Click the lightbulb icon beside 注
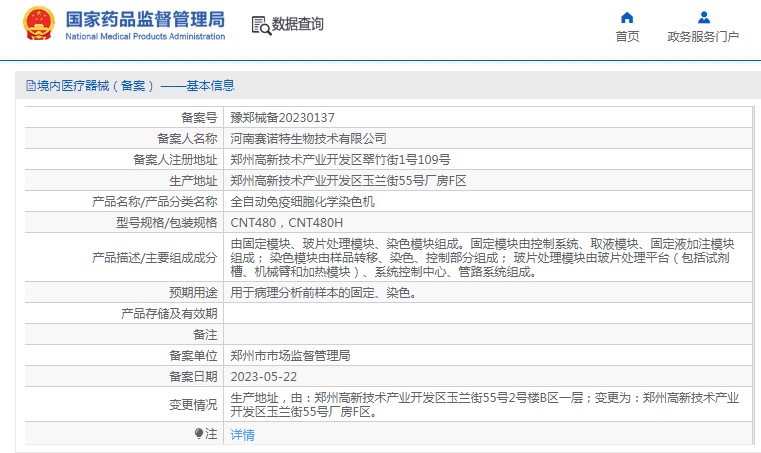 199,433
